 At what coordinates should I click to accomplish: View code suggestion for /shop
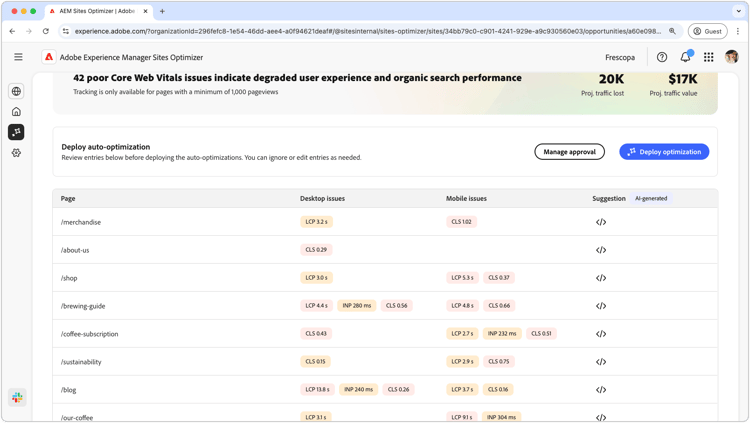pyautogui.click(x=601, y=278)
